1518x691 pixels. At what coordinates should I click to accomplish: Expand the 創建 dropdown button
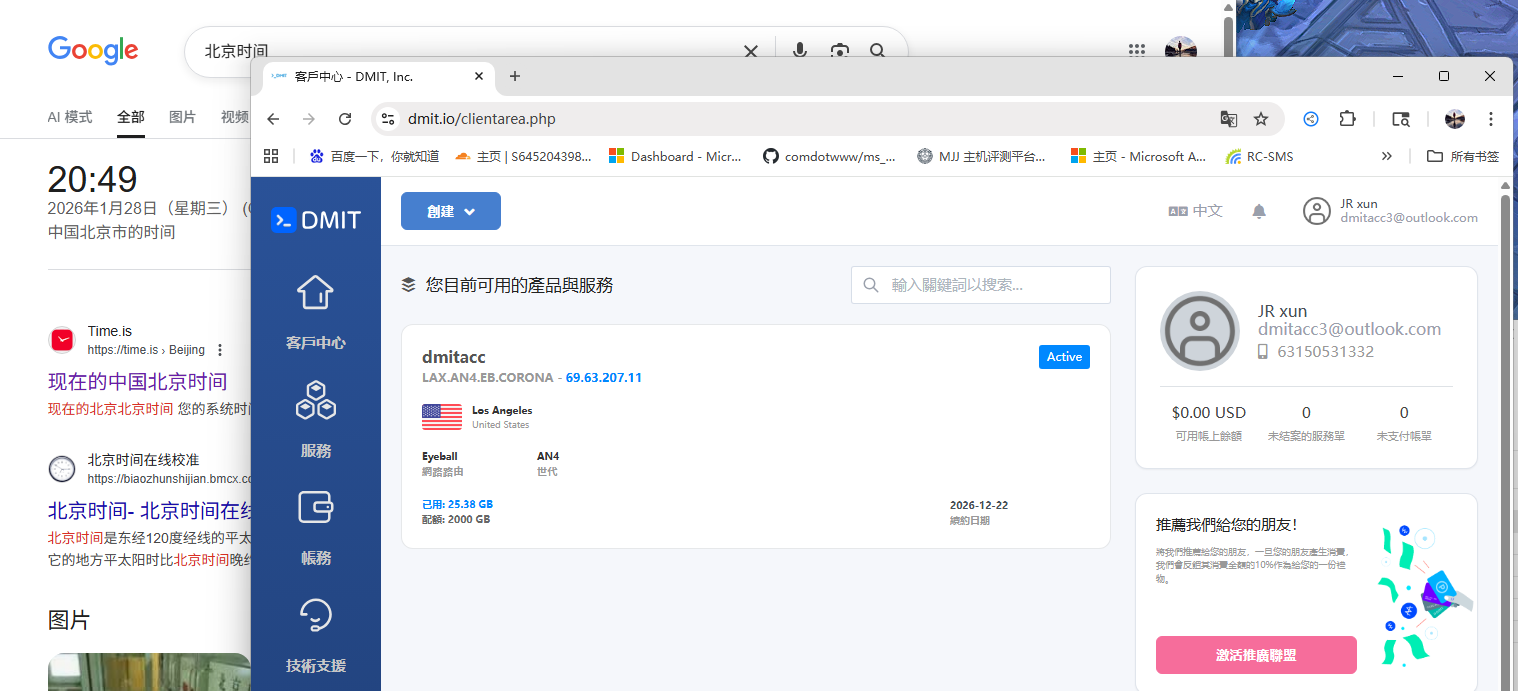click(x=450, y=211)
